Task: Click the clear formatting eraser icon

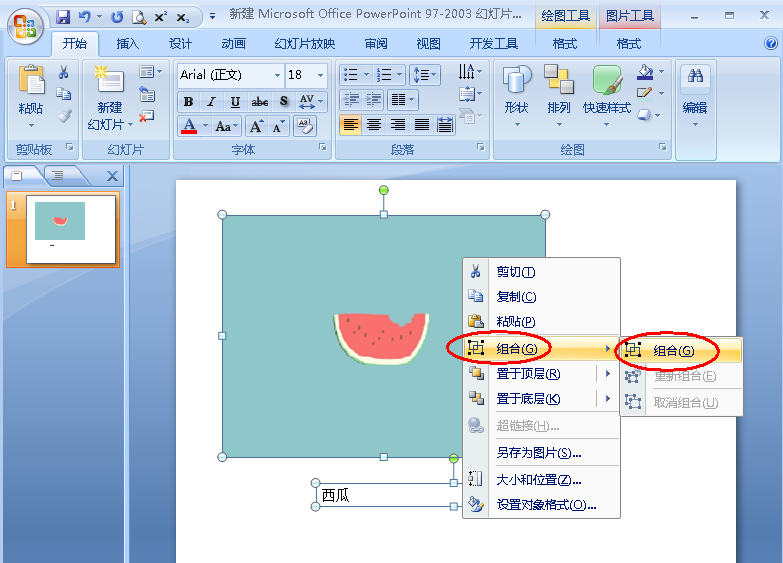Action: (x=304, y=126)
